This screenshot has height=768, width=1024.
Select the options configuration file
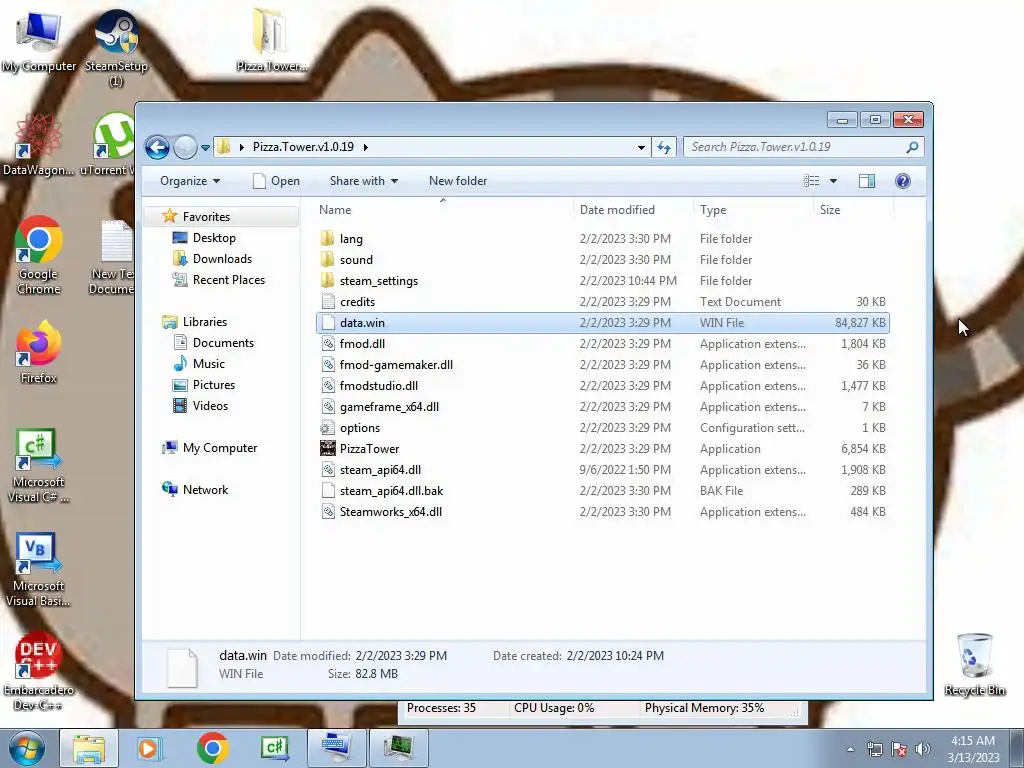(602, 428)
